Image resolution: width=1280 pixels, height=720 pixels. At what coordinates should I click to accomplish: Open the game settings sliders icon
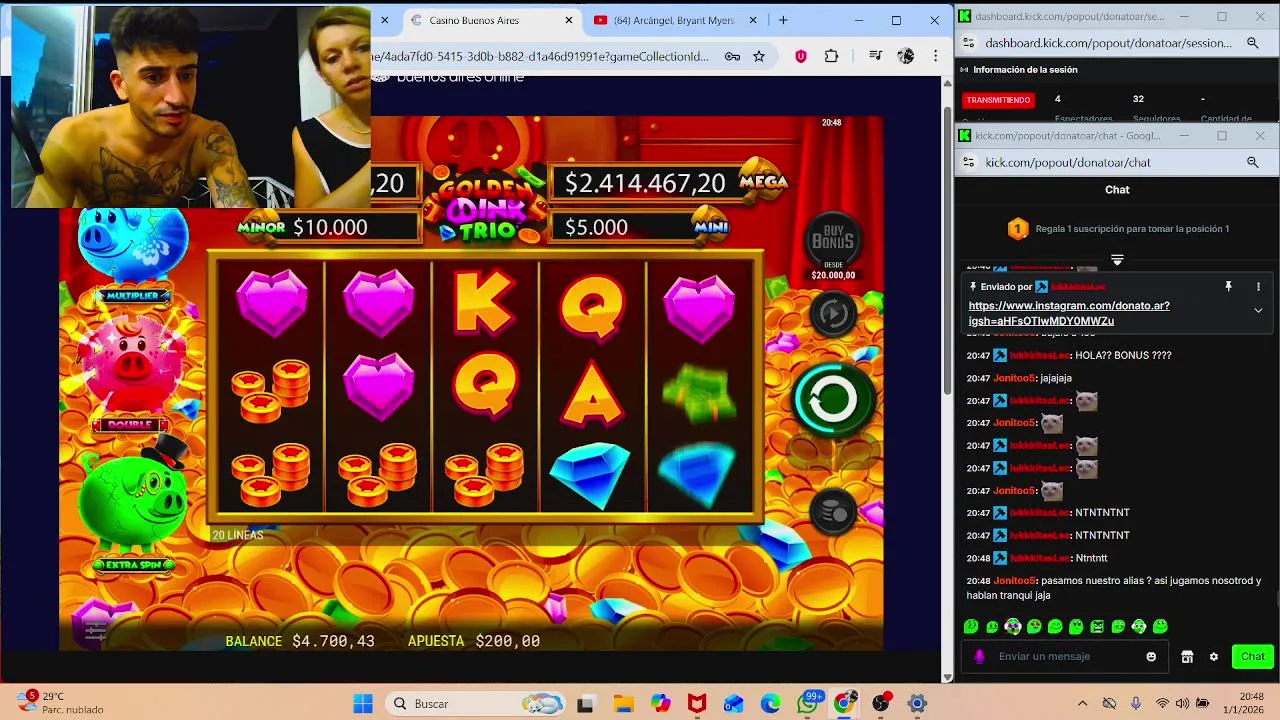pyautogui.click(x=96, y=630)
